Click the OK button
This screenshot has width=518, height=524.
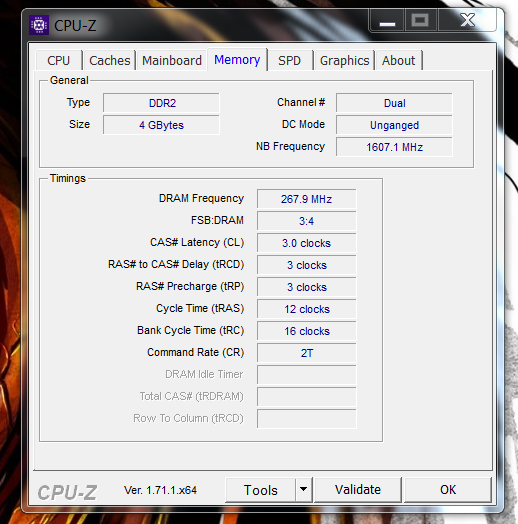point(448,490)
